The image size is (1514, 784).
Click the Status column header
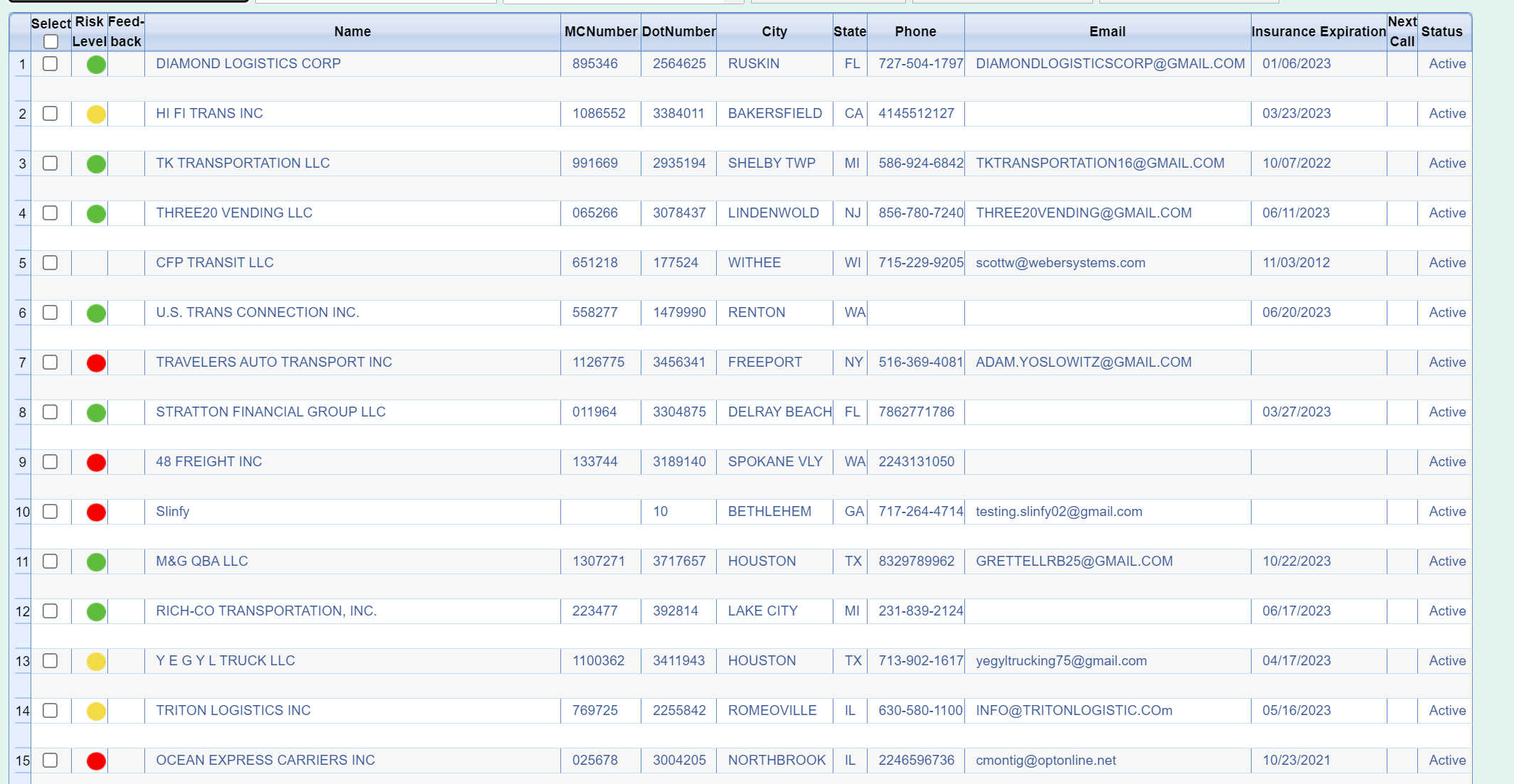point(1441,31)
